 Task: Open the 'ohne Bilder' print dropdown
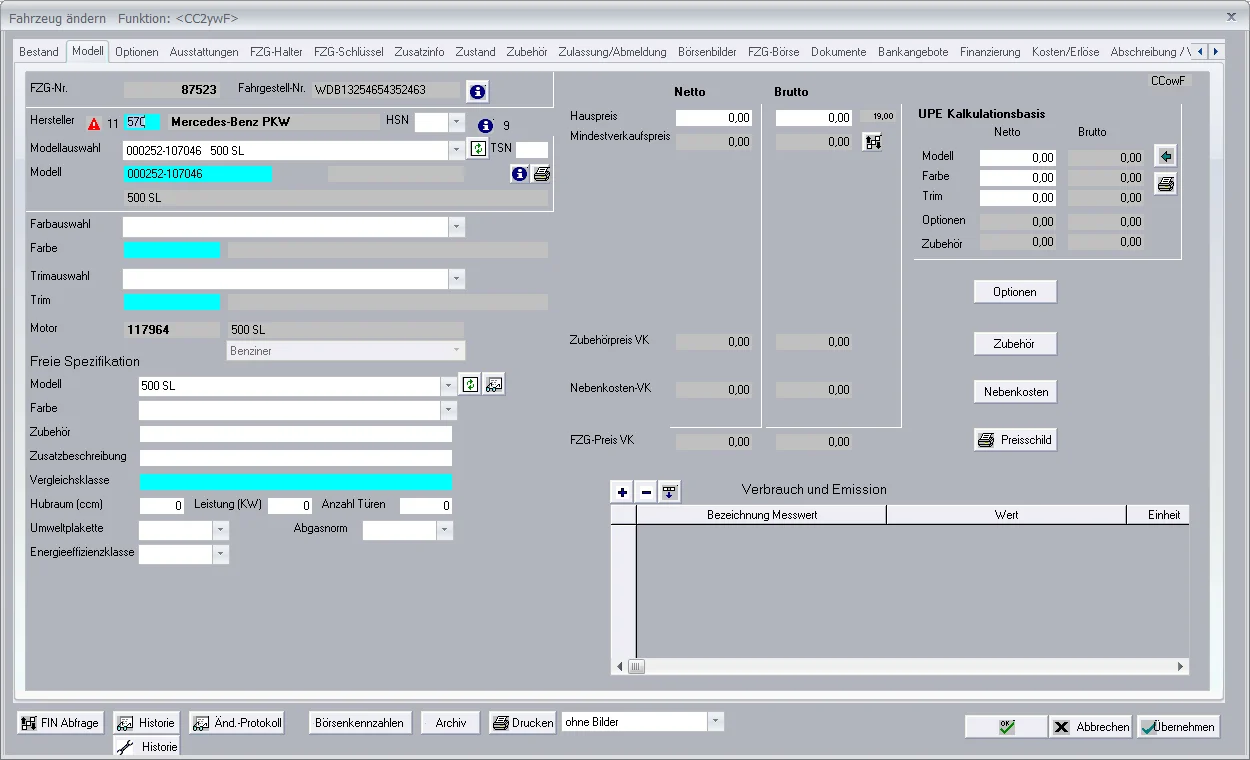pyautogui.click(x=715, y=722)
